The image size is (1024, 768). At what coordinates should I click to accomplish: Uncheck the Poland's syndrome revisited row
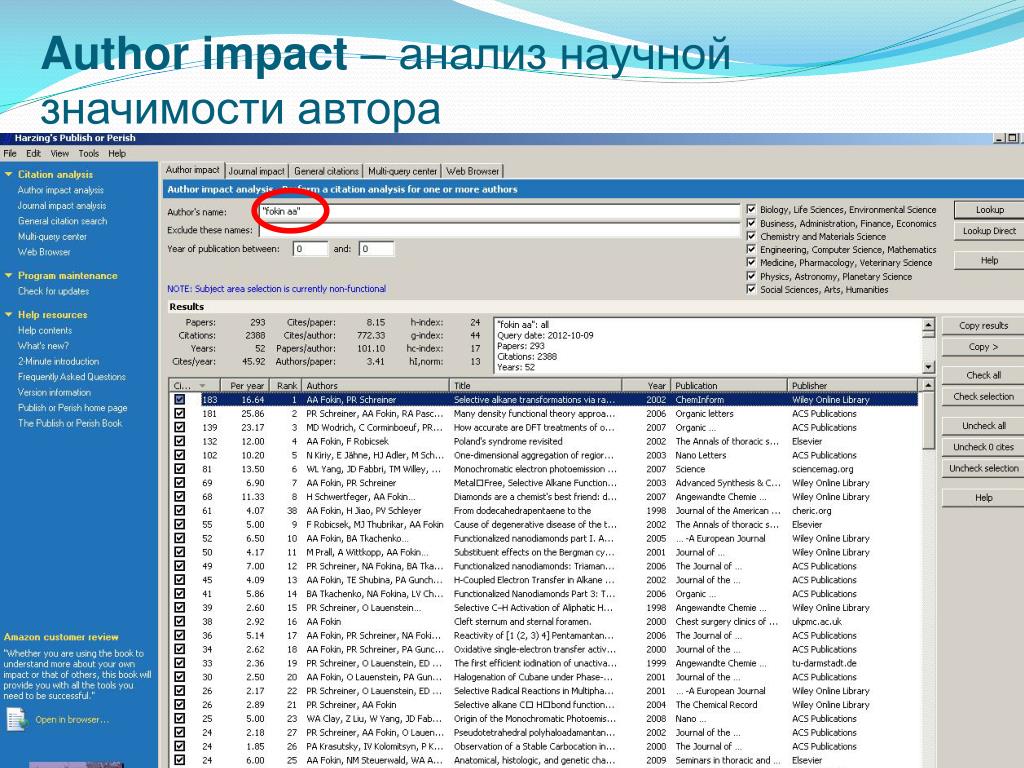(x=180, y=441)
